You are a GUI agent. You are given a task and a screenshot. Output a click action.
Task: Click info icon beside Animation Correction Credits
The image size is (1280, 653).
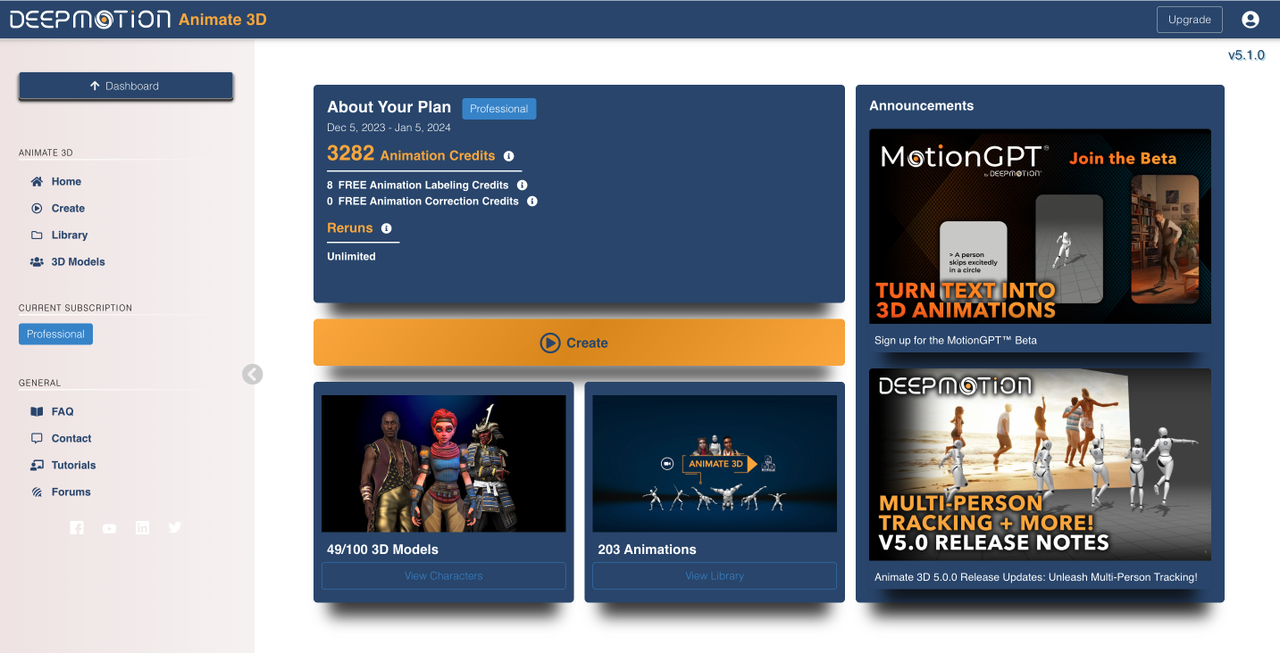coord(532,201)
